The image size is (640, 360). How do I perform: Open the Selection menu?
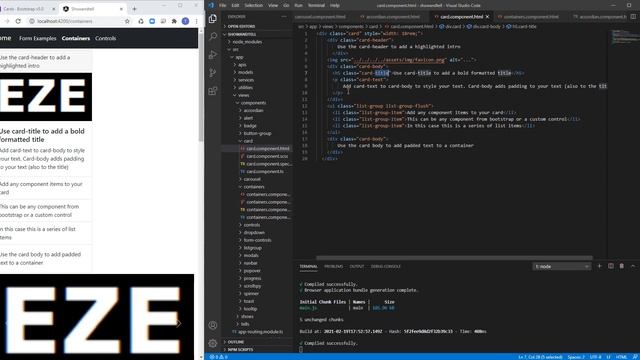[253, 5]
